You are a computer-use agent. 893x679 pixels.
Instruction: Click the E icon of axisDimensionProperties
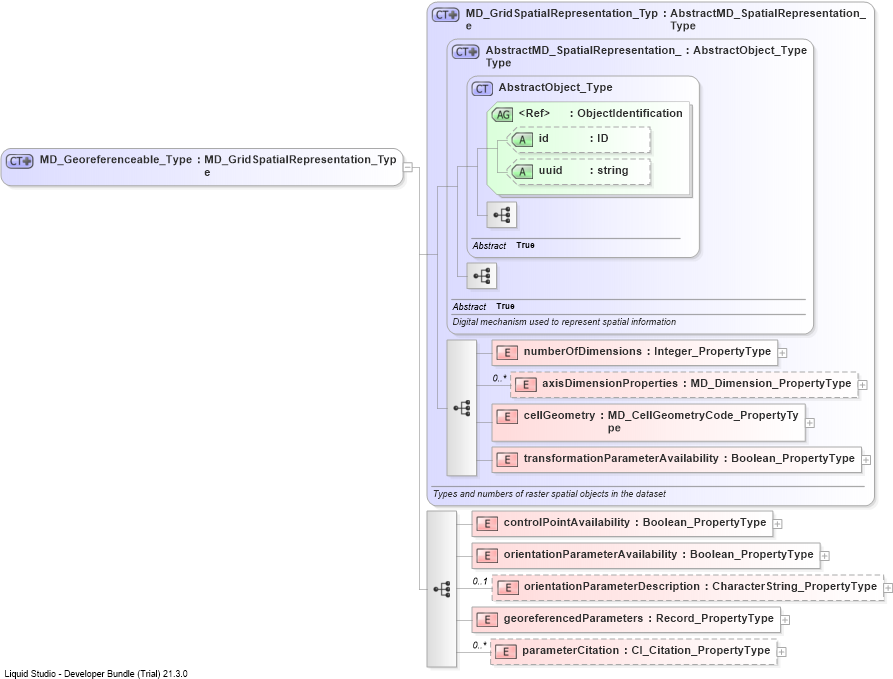click(526, 385)
